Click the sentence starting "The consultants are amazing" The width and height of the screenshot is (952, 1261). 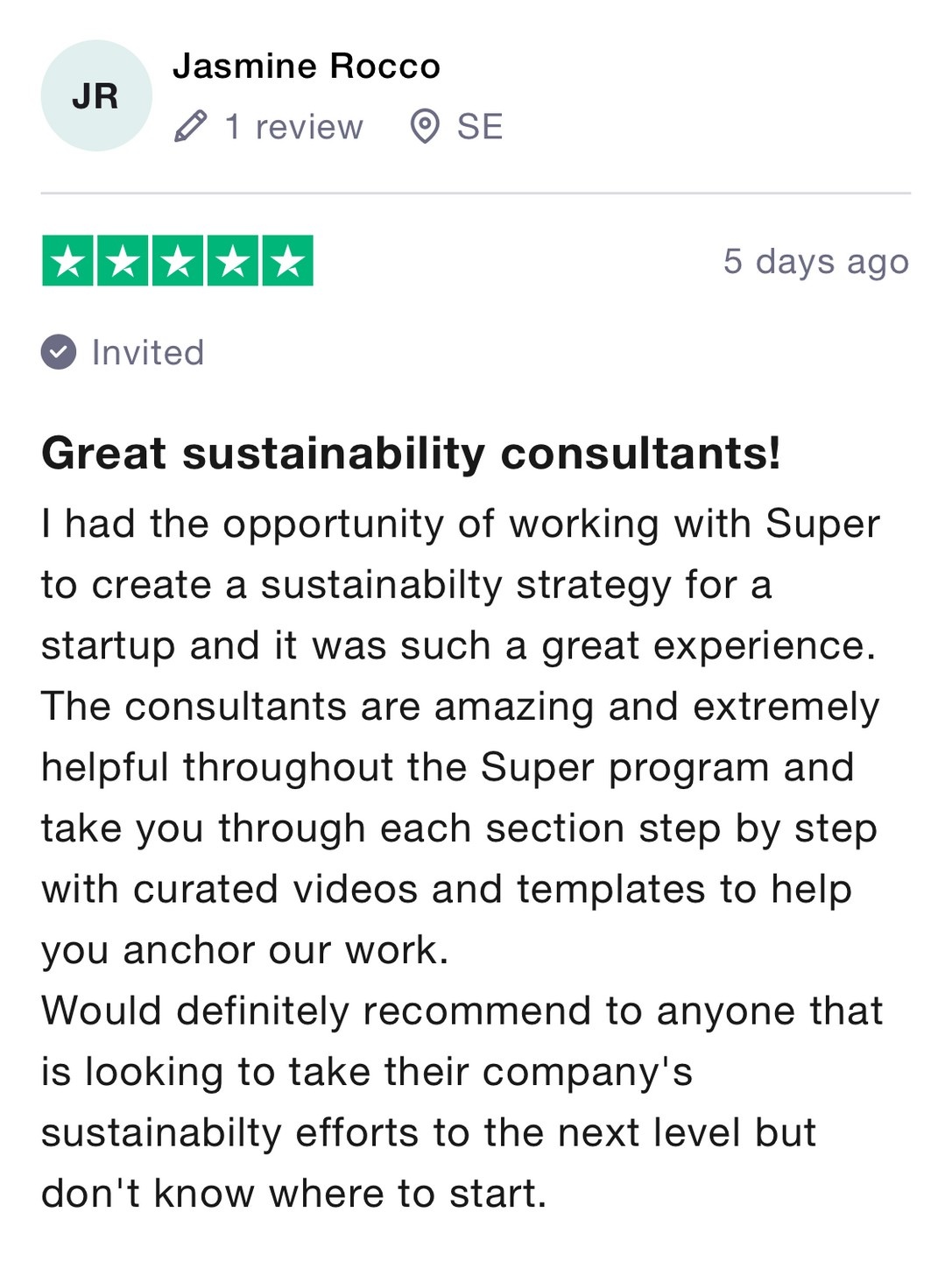(x=460, y=707)
